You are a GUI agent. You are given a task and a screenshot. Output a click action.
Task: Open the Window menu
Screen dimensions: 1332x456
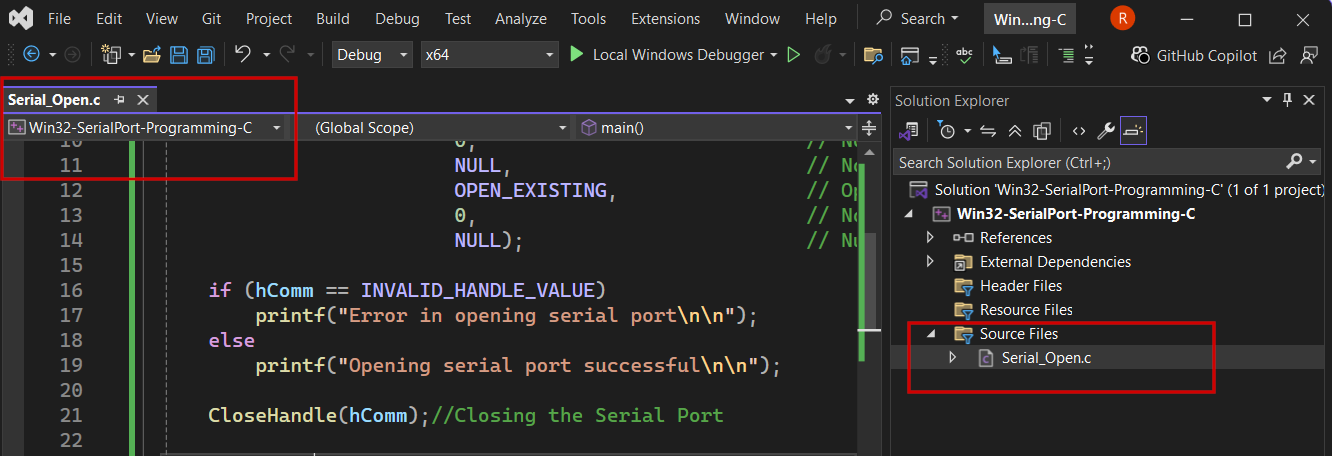tap(752, 19)
